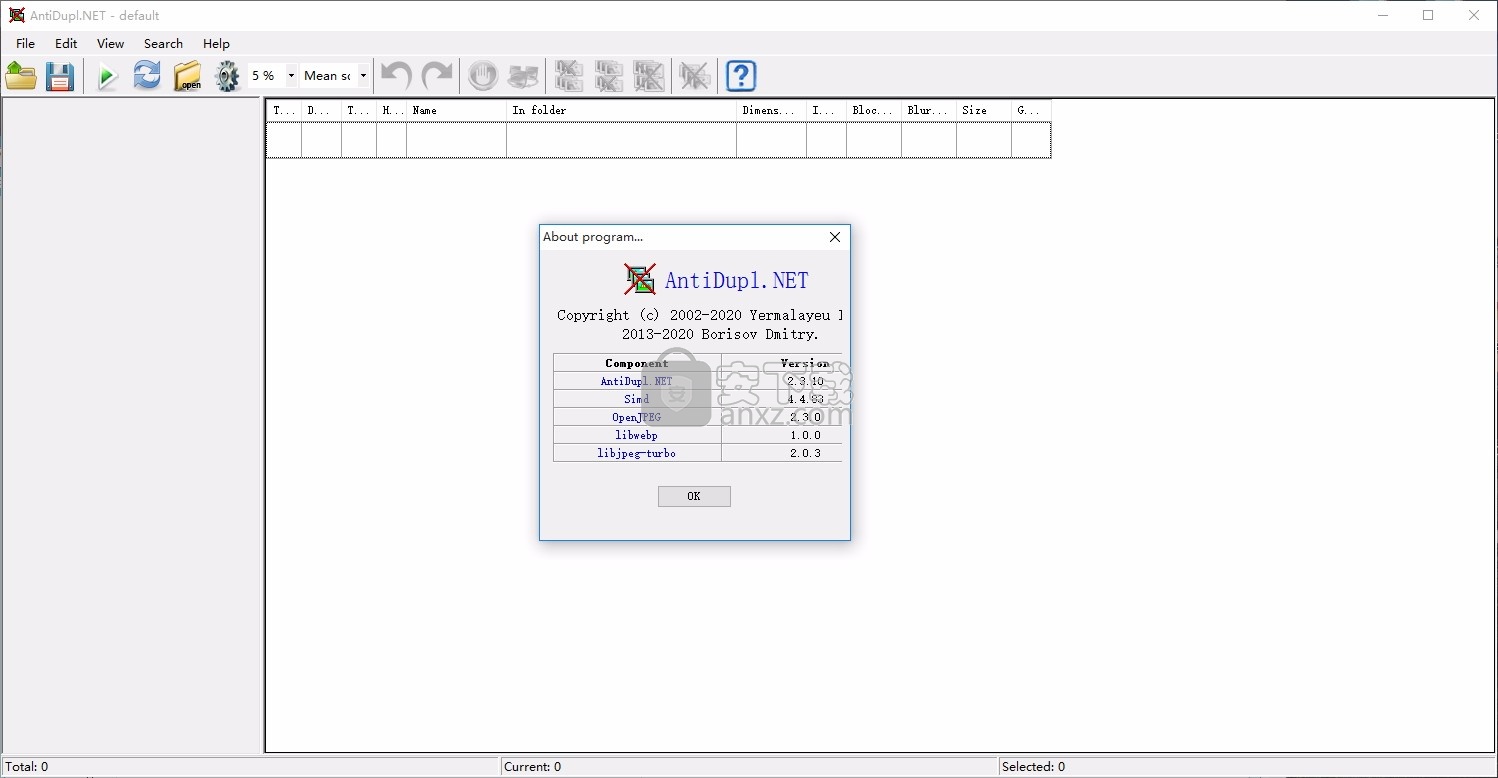The image size is (1498, 778).
Task: Click the toolbar icon with all four pictures crossed
Action: [x=649, y=76]
